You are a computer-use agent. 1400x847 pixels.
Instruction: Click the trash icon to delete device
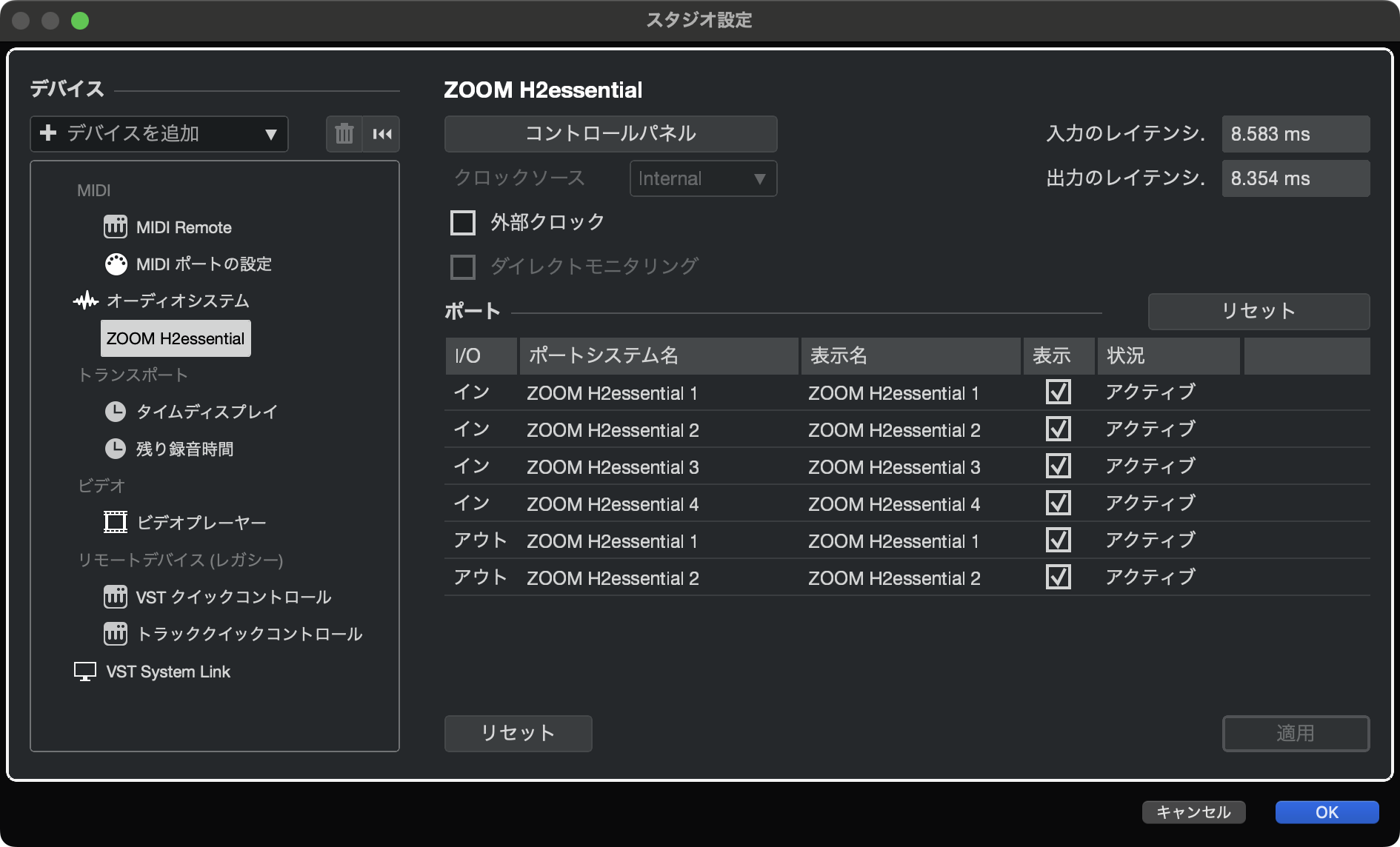coord(344,134)
